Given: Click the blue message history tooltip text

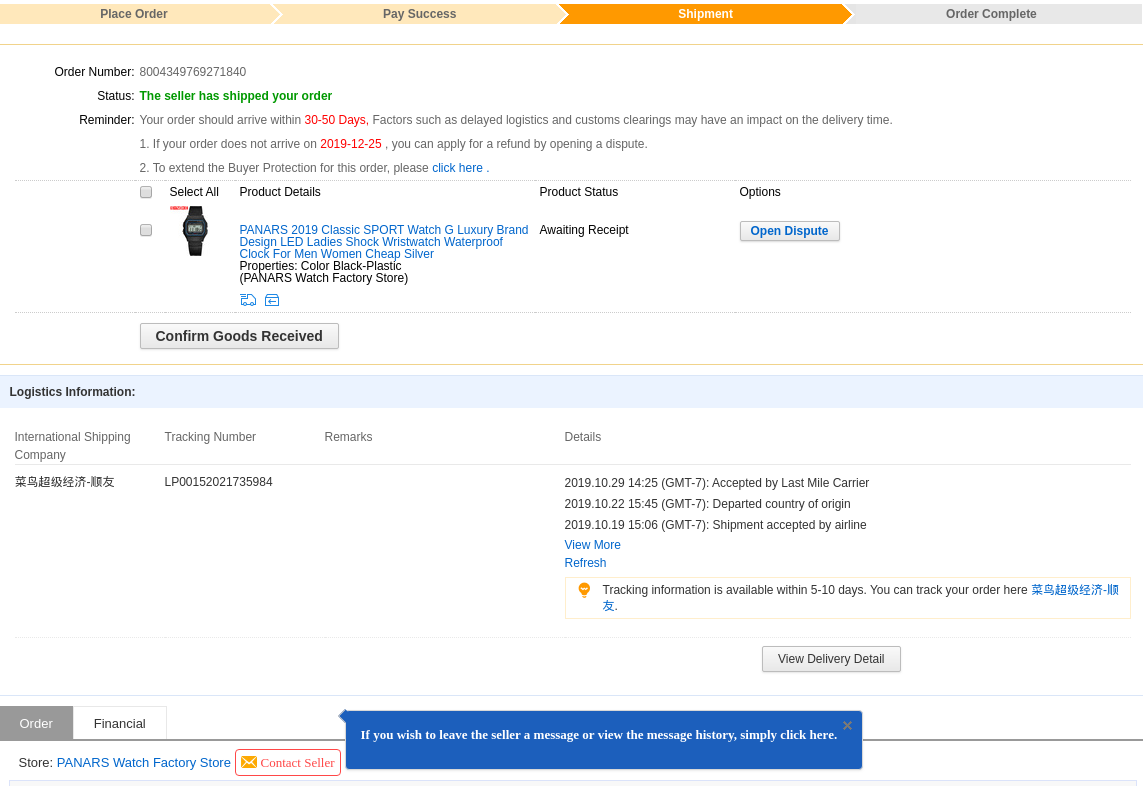Looking at the screenshot, I should click(x=598, y=735).
